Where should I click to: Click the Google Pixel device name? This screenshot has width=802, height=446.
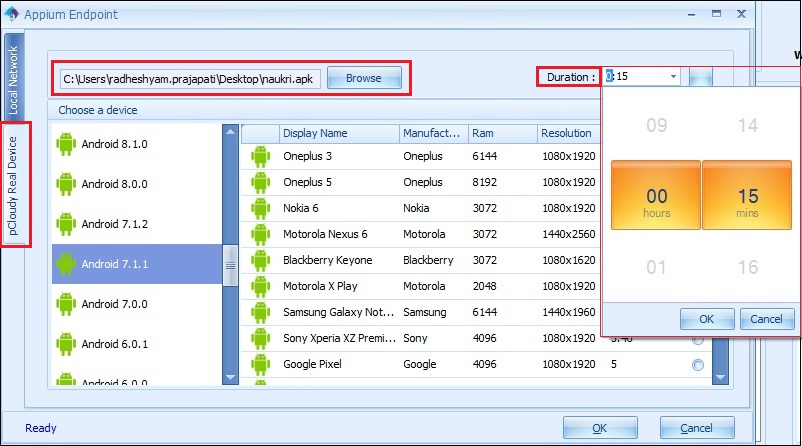tap(313, 365)
